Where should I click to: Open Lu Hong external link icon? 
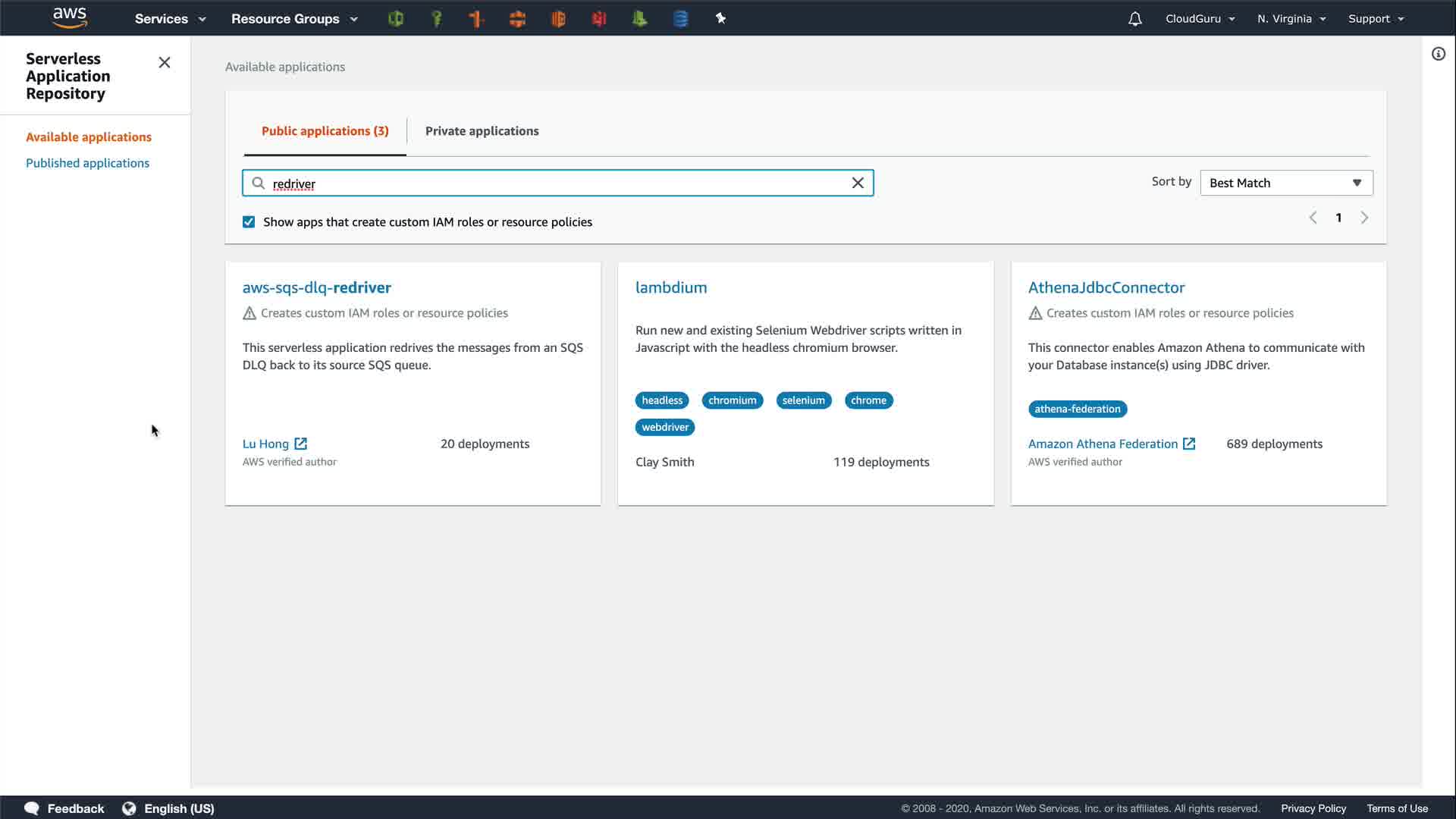point(301,444)
